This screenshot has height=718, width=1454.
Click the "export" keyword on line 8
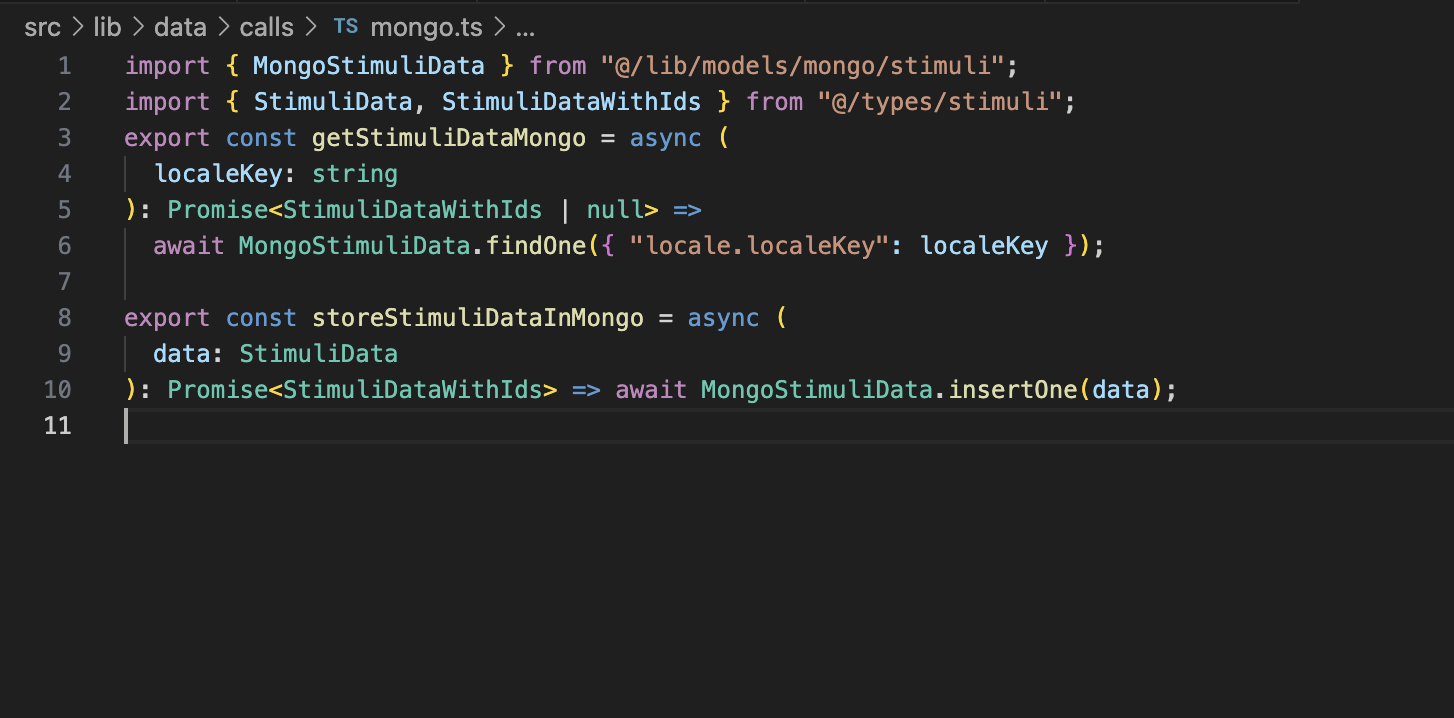click(167, 318)
